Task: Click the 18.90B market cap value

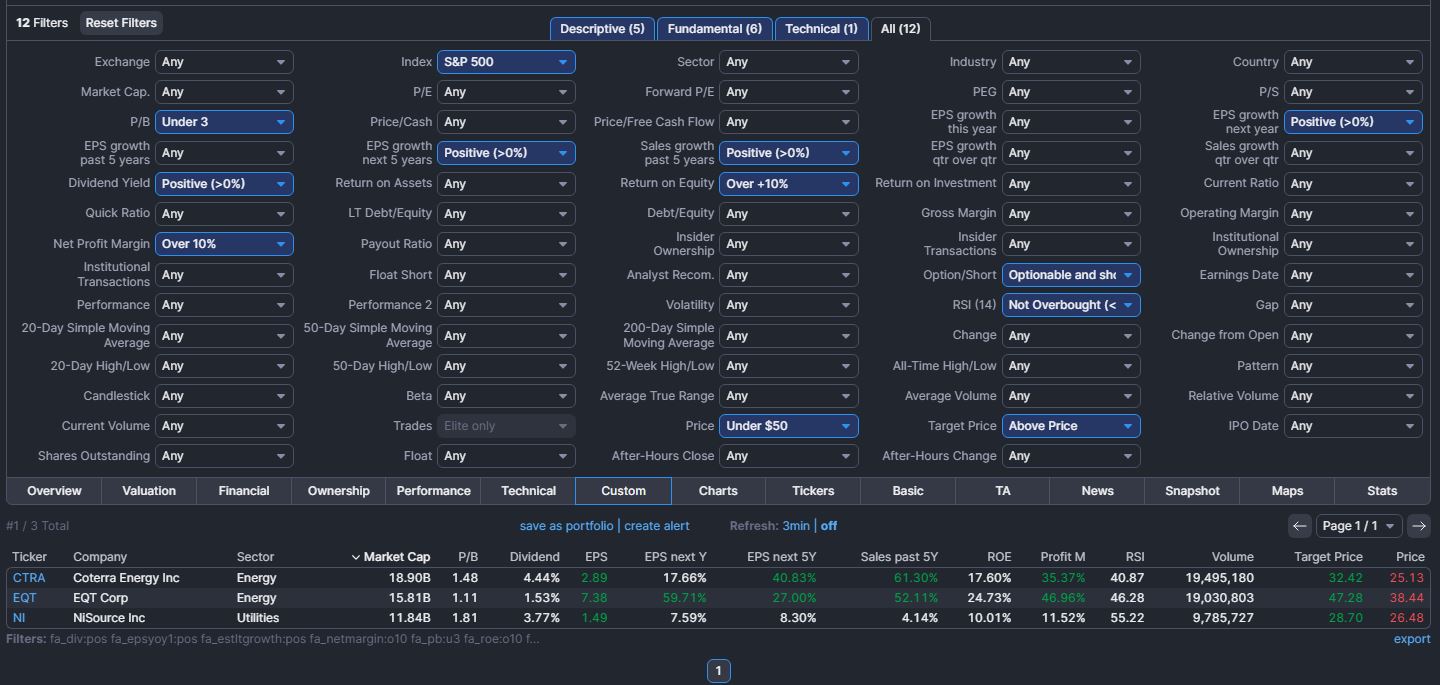Action: pyautogui.click(x=409, y=578)
